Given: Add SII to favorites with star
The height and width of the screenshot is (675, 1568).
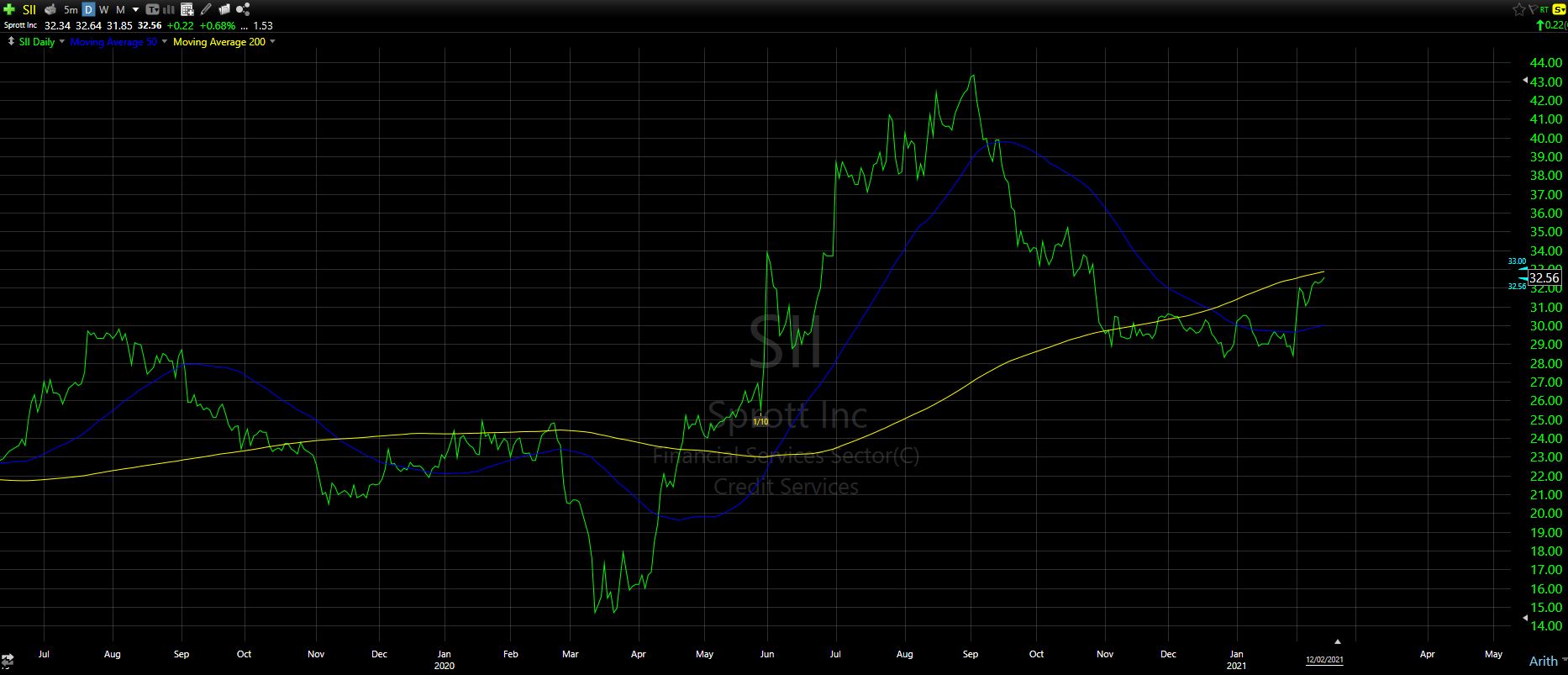Looking at the screenshot, I should (x=1518, y=9).
